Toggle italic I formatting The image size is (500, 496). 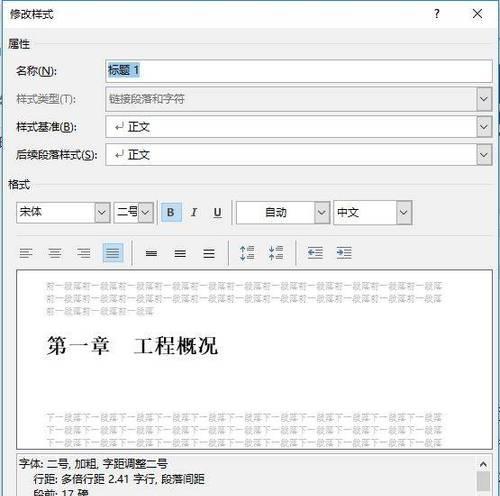pyautogui.click(x=194, y=212)
